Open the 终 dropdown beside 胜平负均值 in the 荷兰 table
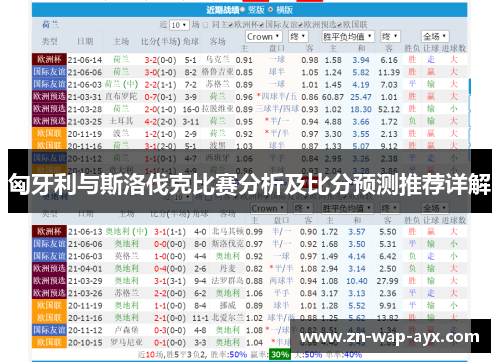The height and width of the screenshot is (362, 500). (x=390, y=36)
